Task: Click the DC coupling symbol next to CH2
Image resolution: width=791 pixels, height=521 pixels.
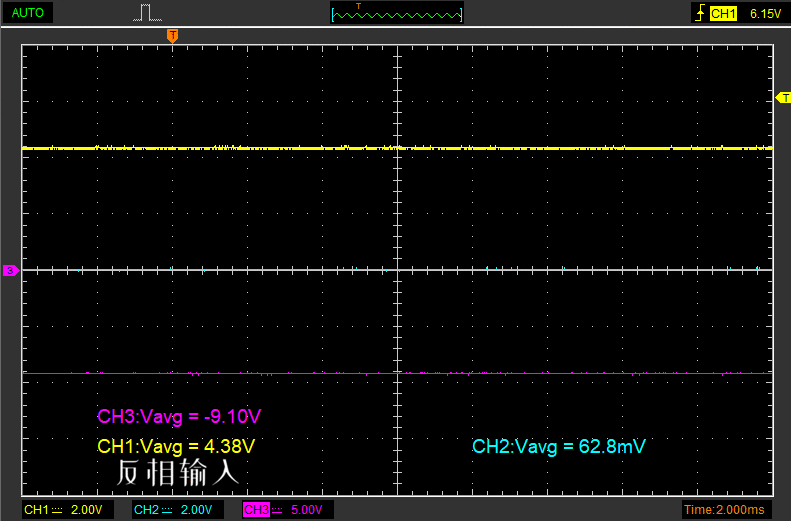Action: pos(167,510)
